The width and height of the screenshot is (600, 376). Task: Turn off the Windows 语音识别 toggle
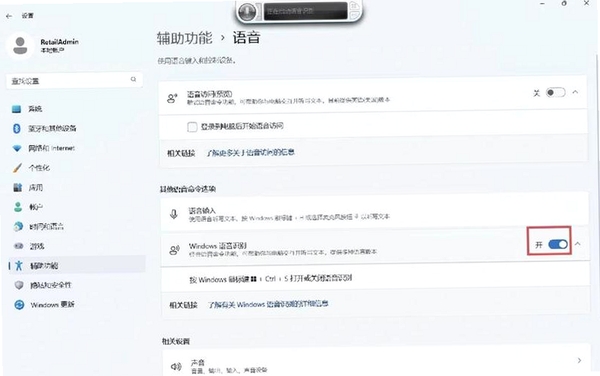tap(558, 244)
